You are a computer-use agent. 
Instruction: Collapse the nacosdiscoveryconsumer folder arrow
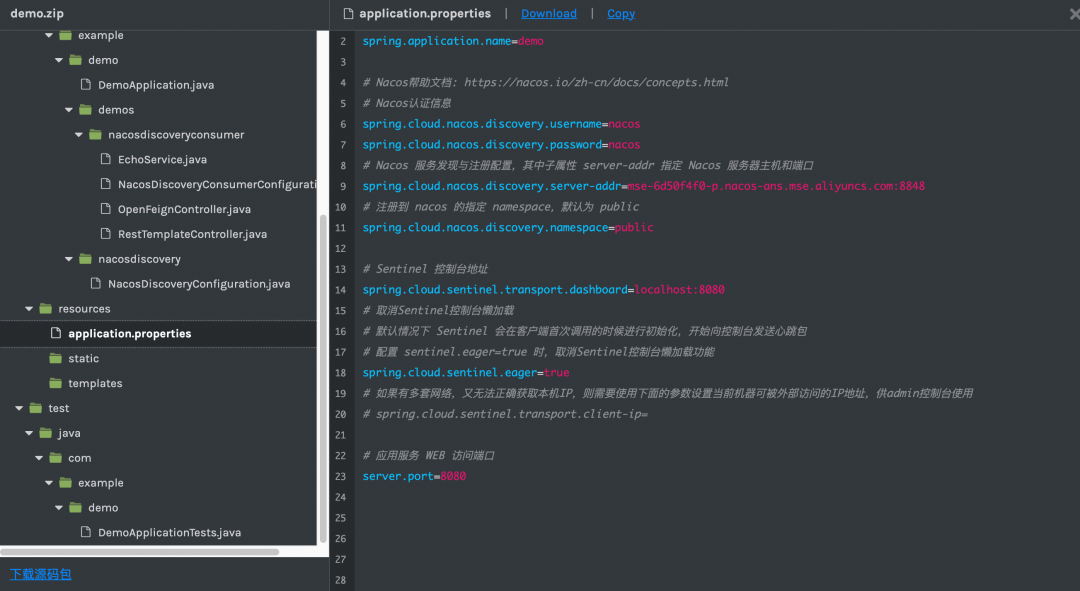tap(79, 134)
